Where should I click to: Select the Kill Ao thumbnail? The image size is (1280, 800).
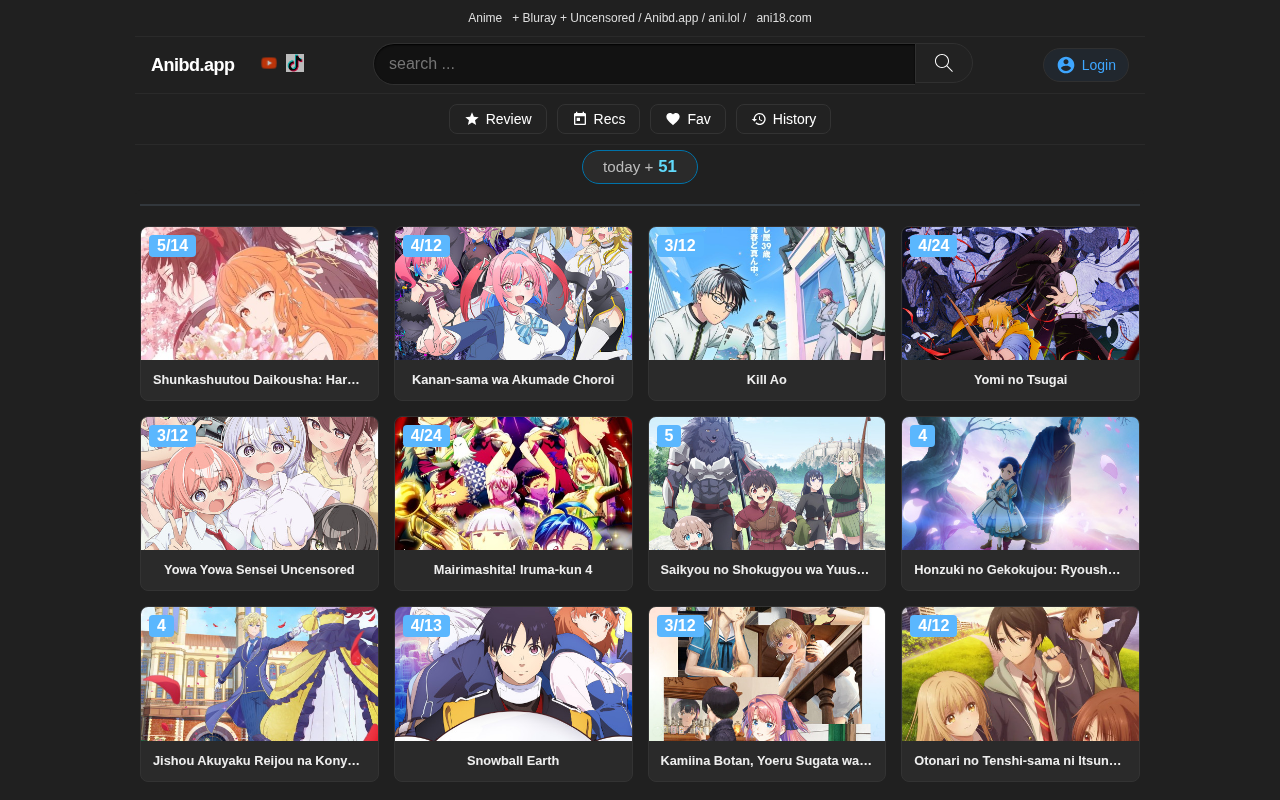767,293
